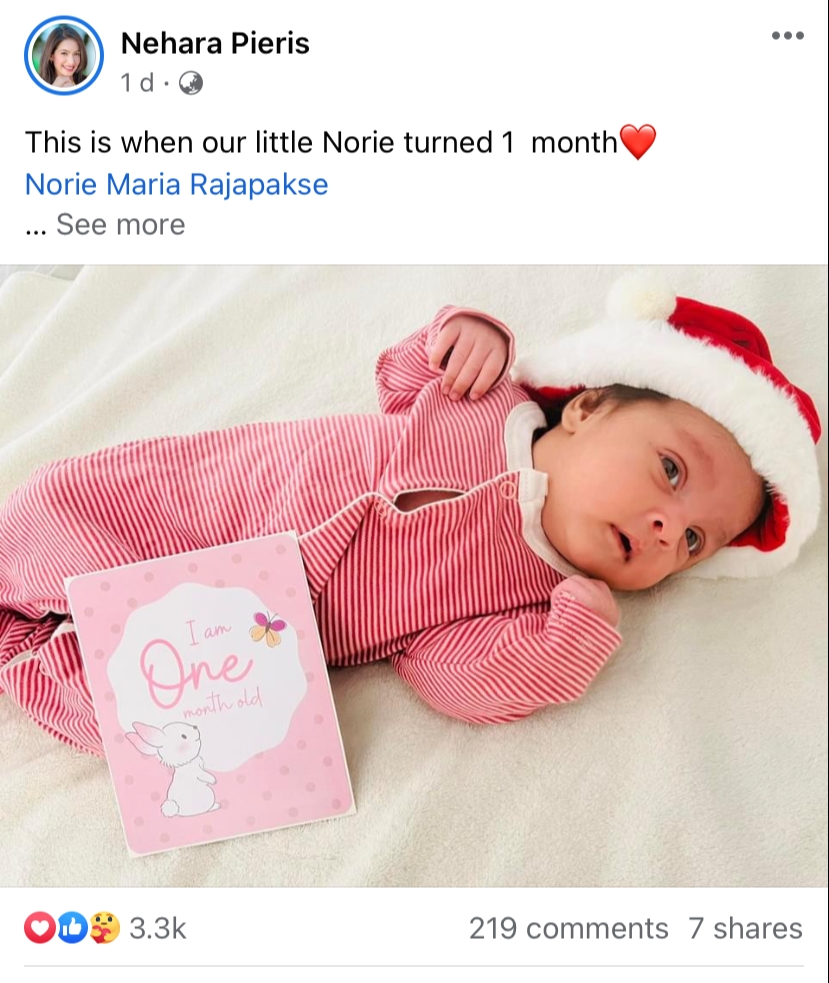View the 3.3k reactions list
The height and width of the screenshot is (983, 829).
158,928
